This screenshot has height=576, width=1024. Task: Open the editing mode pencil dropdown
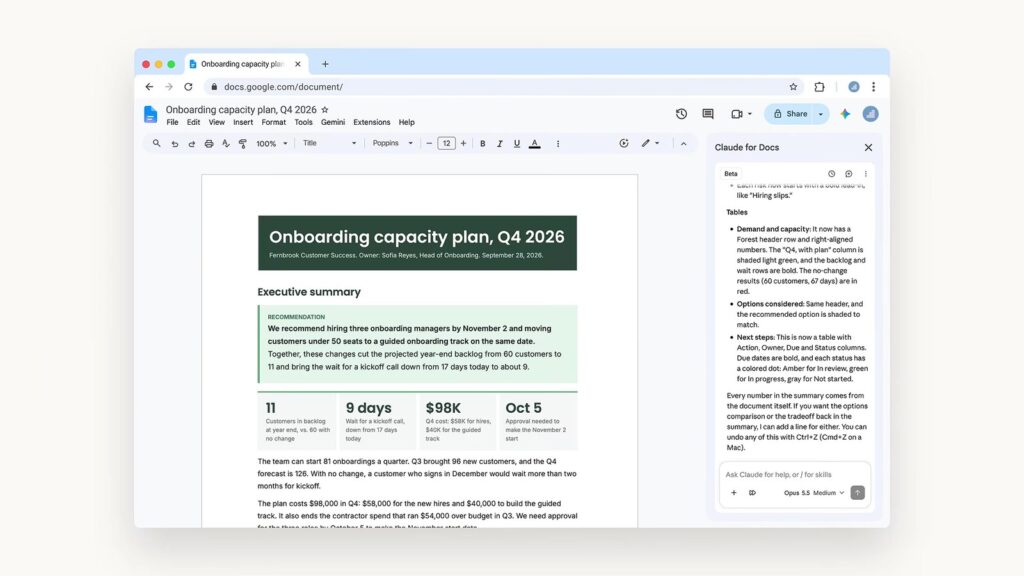tap(650, 143)
